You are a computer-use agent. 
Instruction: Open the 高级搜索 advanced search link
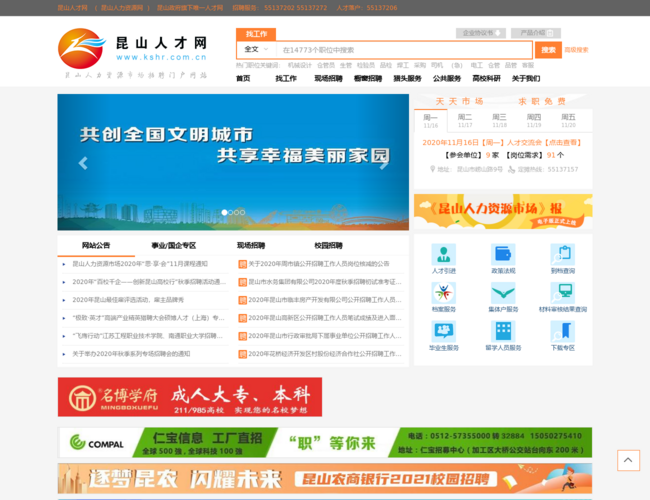coord(576,50)
